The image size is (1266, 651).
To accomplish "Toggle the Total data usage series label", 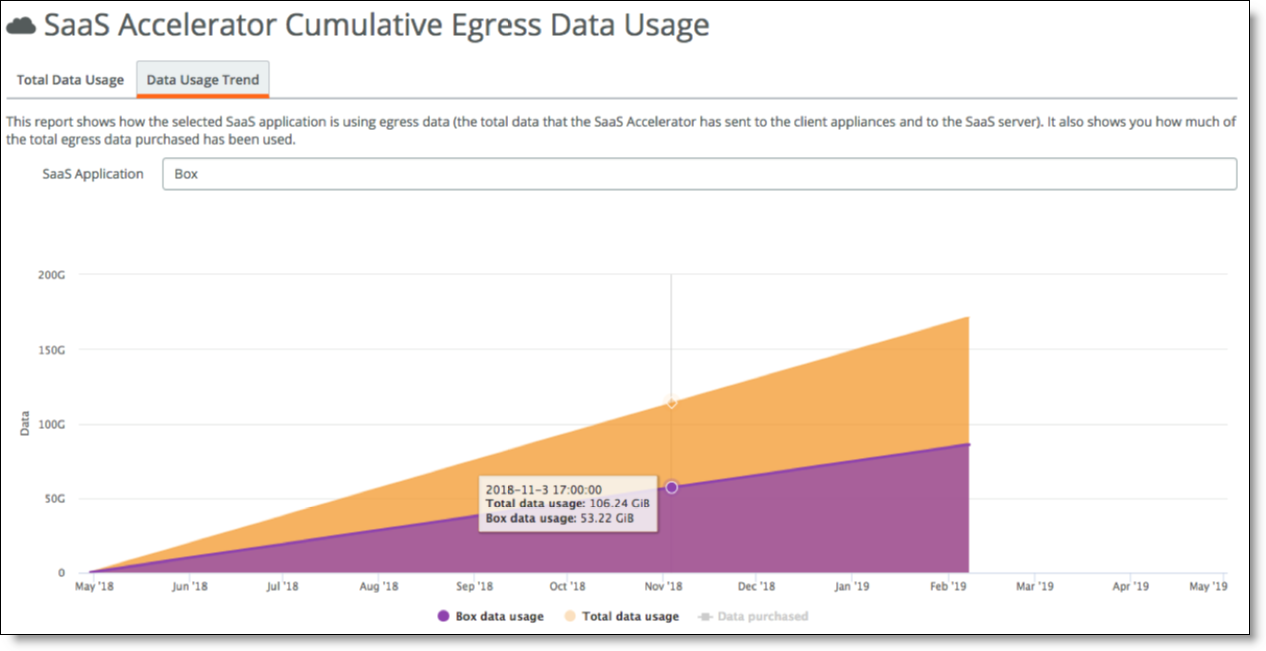I will [631, 616].
